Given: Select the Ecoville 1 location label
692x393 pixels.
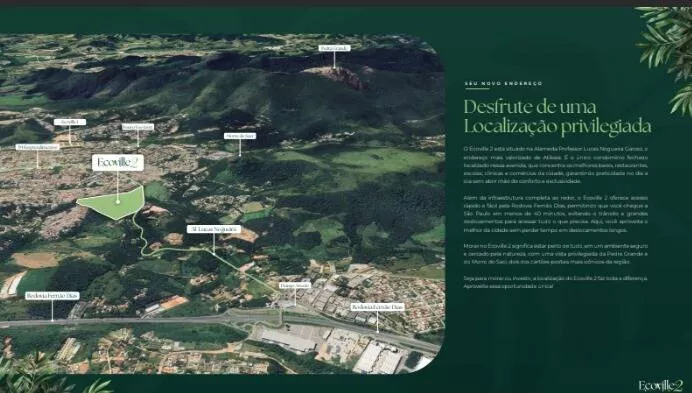Looking at the screenshot, I should (70, 122).
